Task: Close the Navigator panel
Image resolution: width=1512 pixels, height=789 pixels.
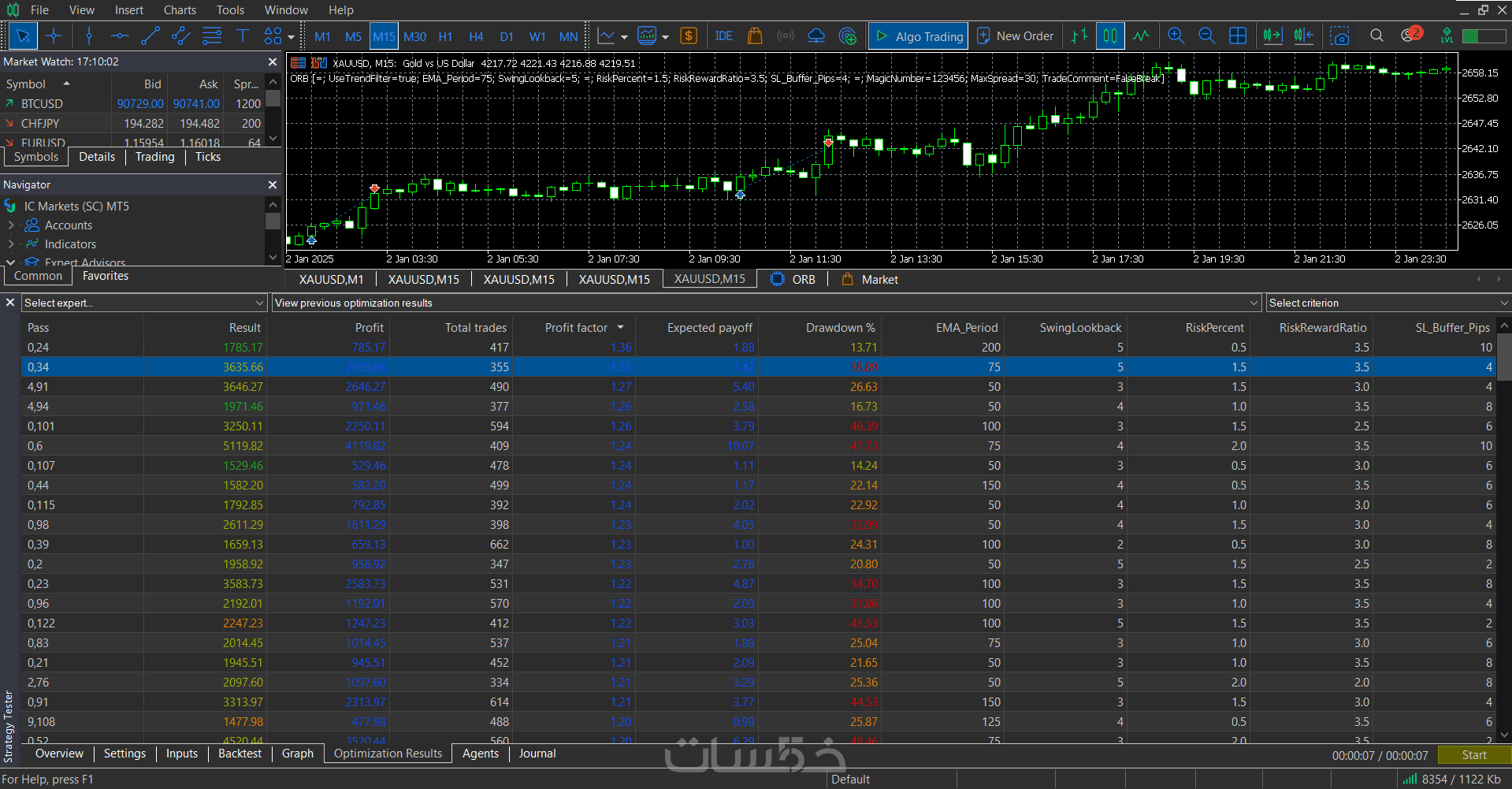Action: click(x=273, y=184)
